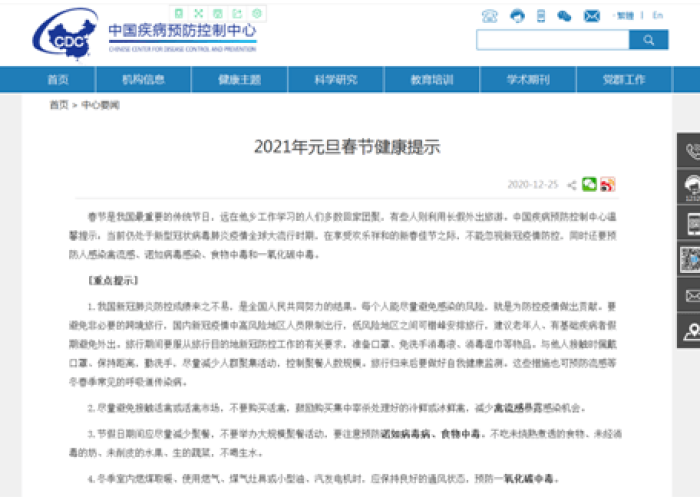
Task: Open the 首页 navigation tab
Action: pos(58,80)
